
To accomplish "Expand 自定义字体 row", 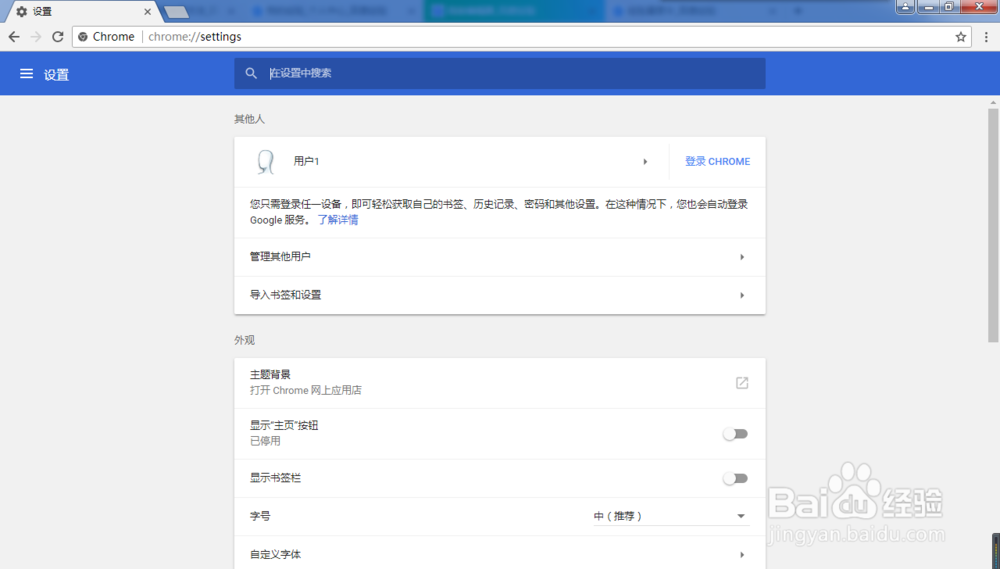I will point(499,554).
